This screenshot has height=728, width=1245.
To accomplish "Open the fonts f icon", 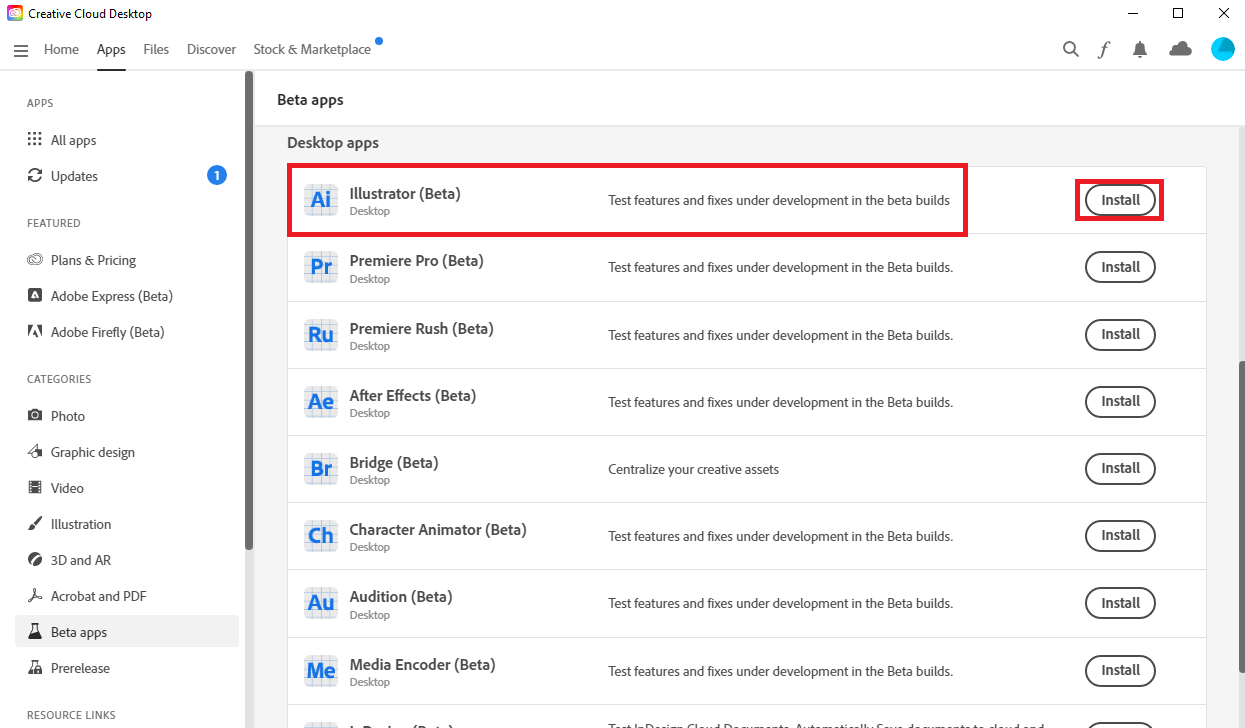I will click(1104, 49).
